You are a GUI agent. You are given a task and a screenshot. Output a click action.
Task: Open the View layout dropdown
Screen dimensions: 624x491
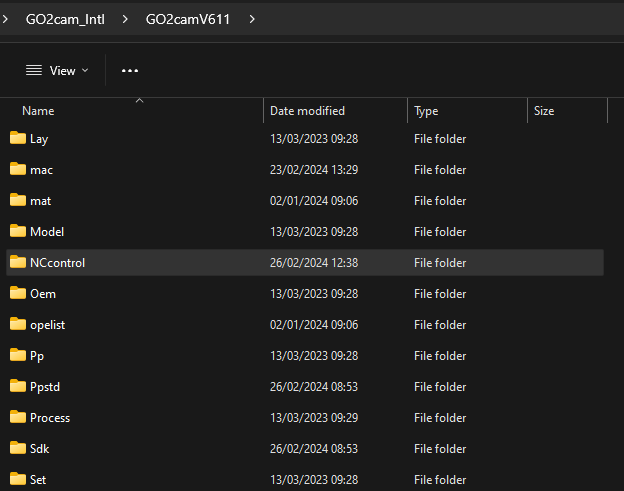point(57,71)
